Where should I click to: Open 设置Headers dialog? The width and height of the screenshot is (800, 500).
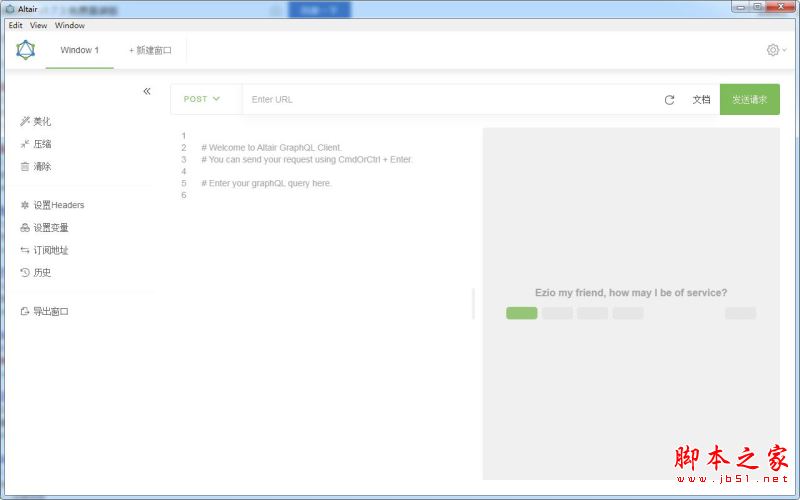point(52,205)
